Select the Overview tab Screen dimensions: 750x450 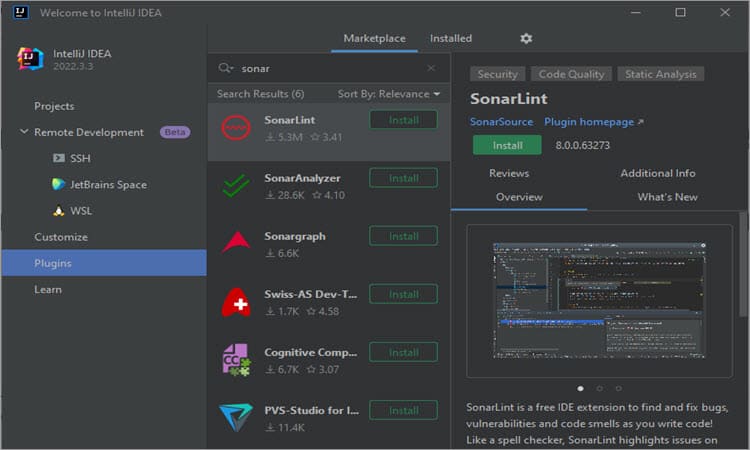tap(519, 197)
